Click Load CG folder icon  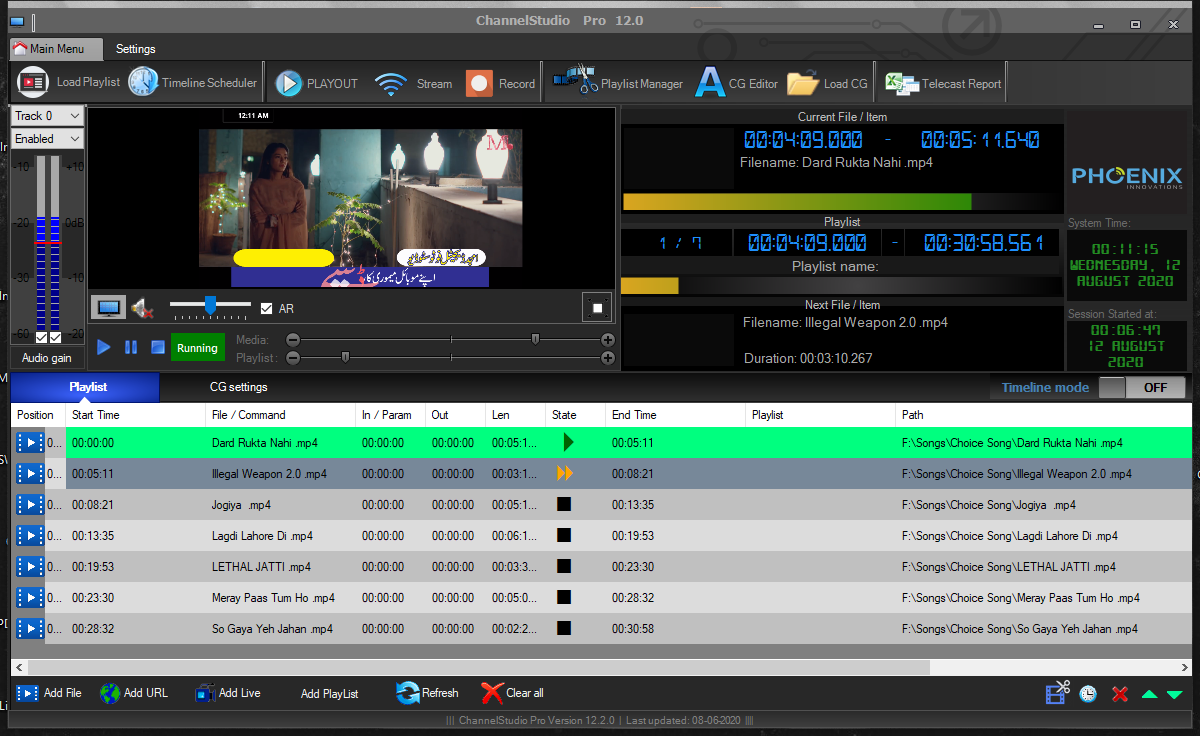point(802,84)
